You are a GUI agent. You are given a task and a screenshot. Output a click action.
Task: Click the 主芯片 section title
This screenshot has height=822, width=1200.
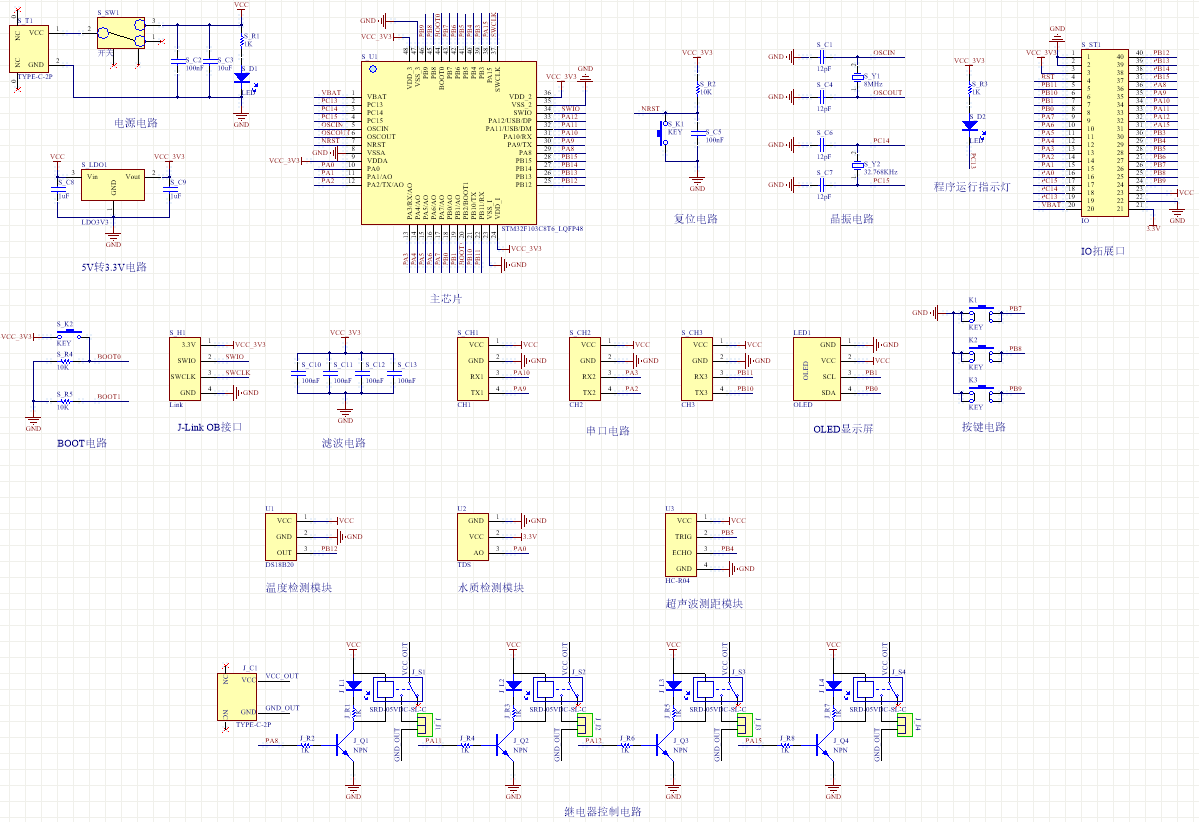446,298
